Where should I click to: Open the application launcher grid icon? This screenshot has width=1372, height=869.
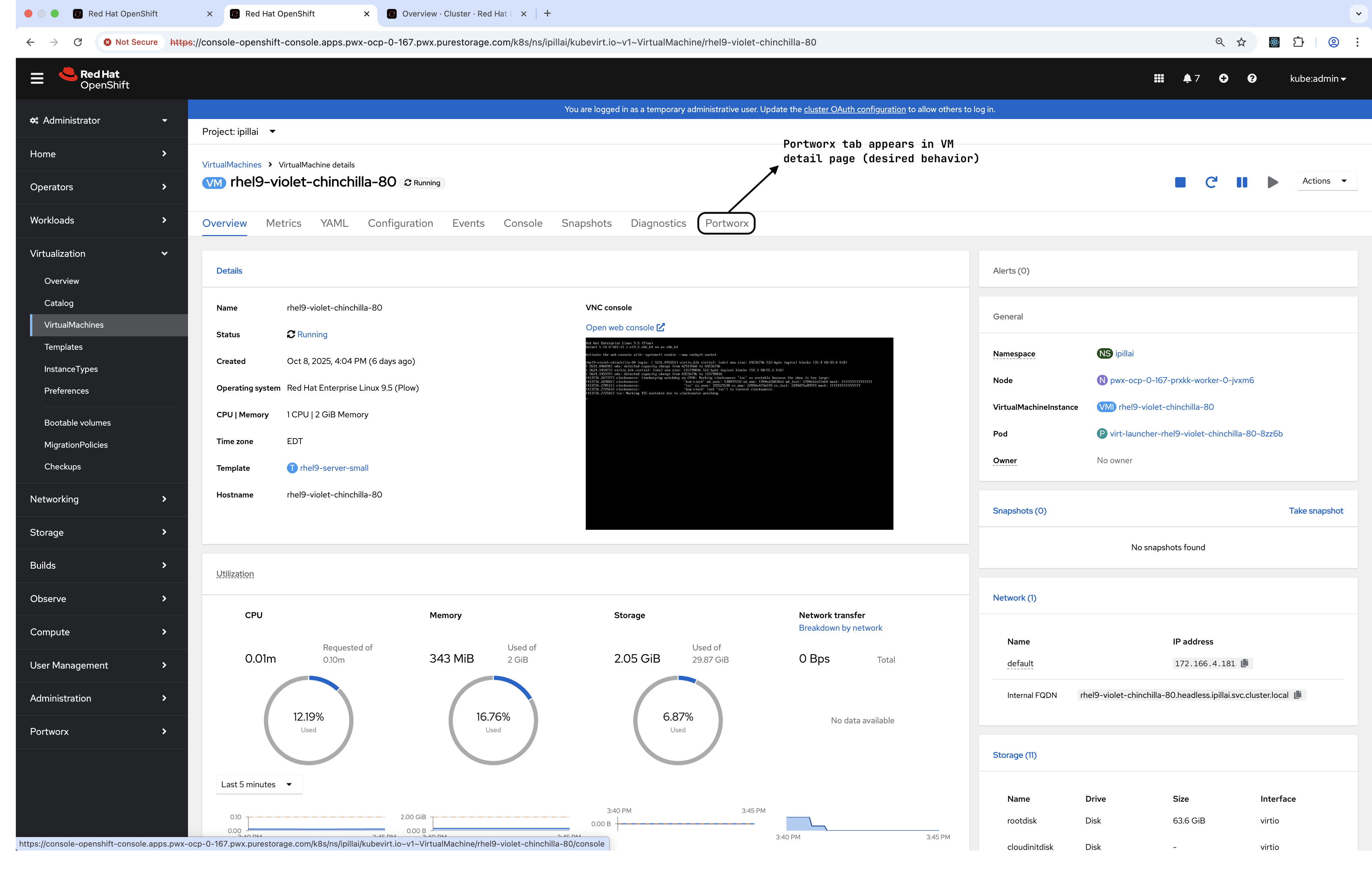[1158, 78]
